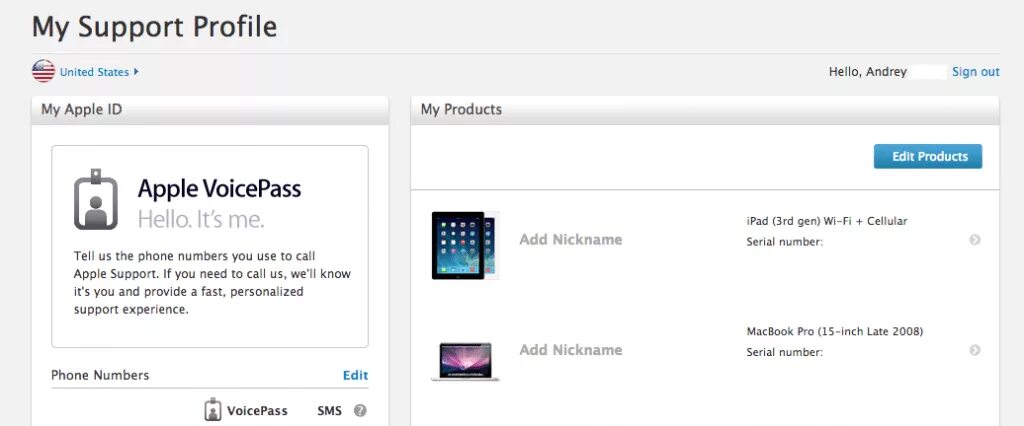
Task: Click the My Apple ID panel header
Action: pos(210,110)
